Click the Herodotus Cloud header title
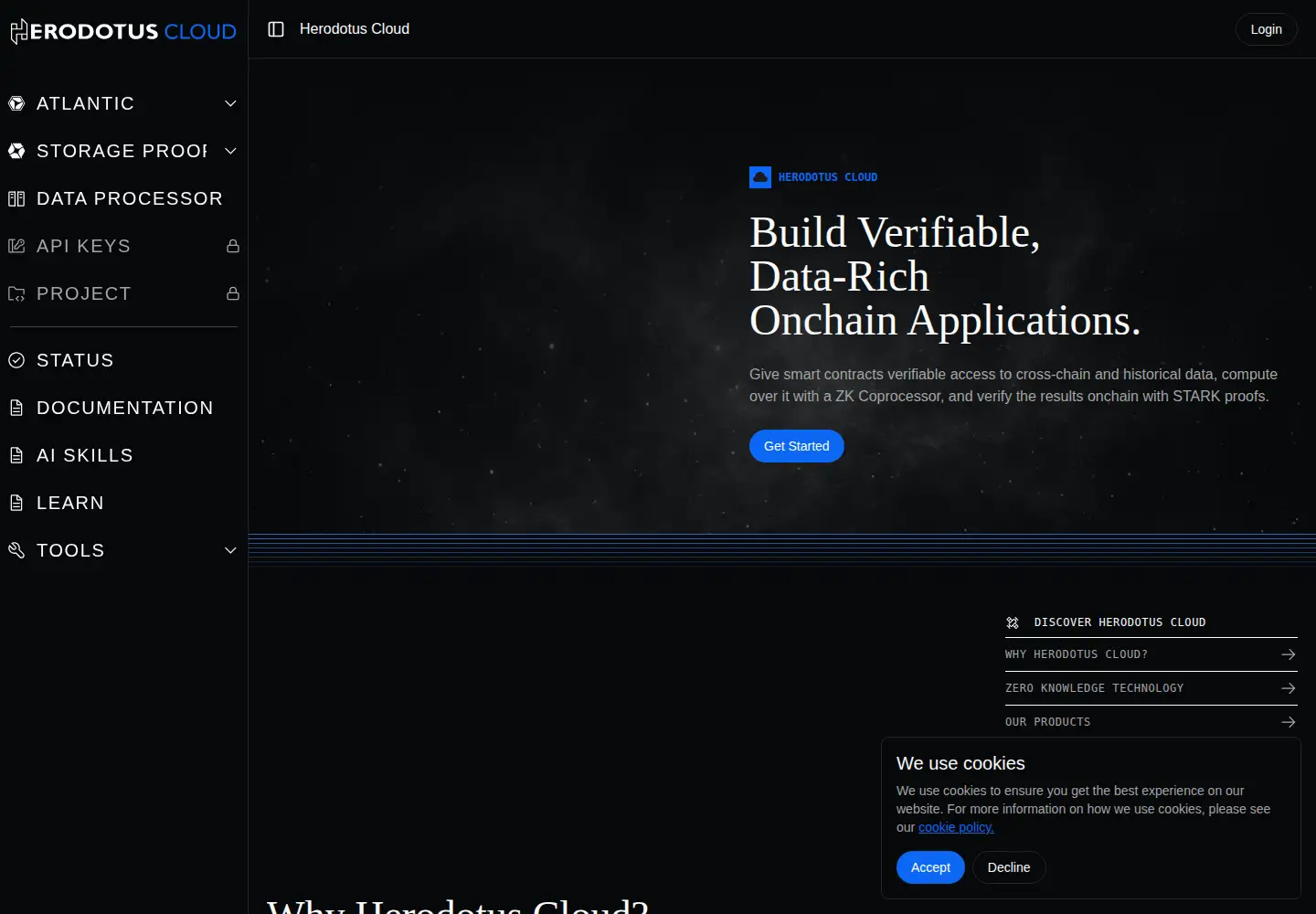1316x914 pixels. pos(355,29)
